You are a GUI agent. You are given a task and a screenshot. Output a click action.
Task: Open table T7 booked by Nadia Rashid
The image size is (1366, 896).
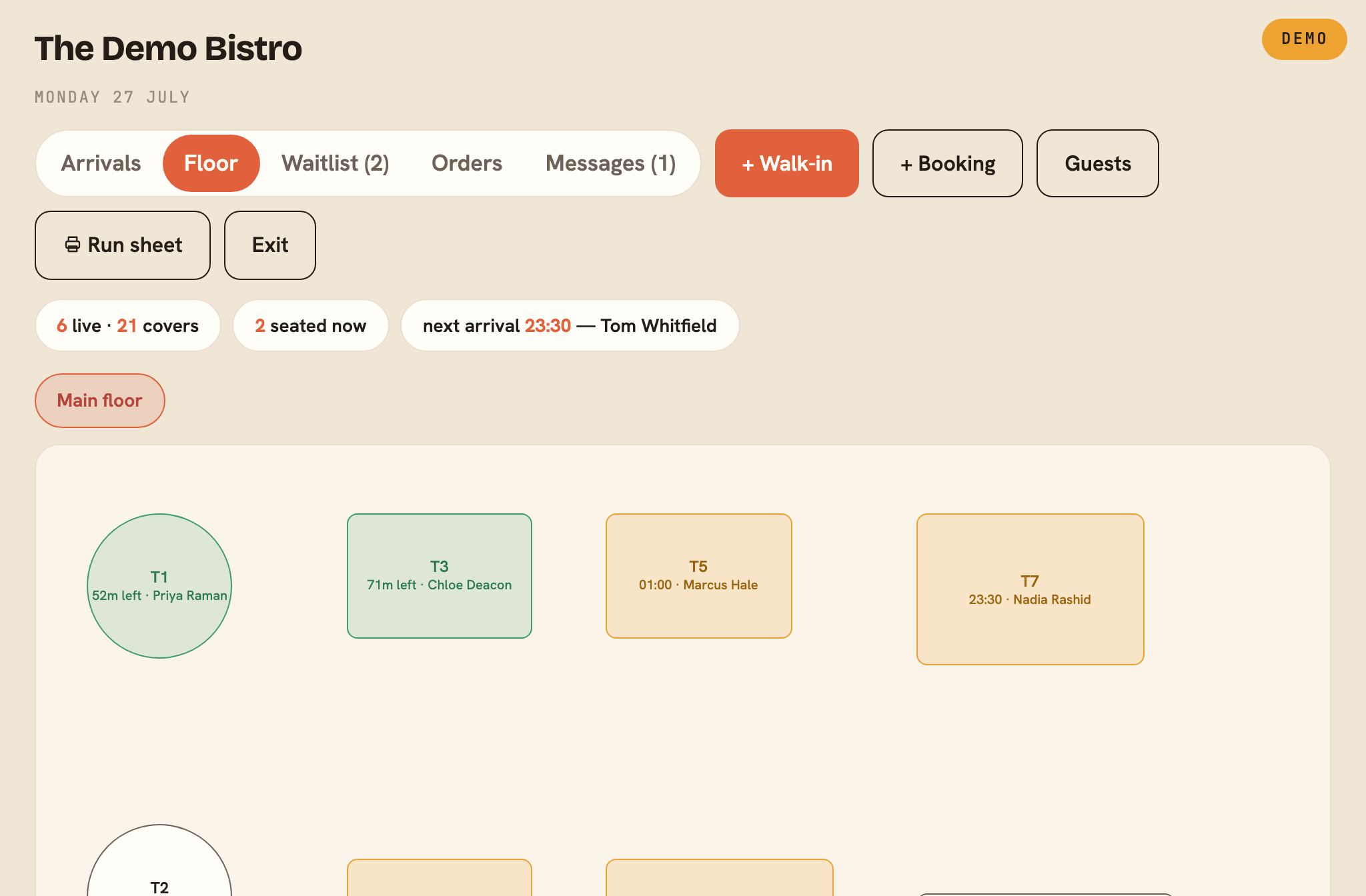[x=1031, y=589]
